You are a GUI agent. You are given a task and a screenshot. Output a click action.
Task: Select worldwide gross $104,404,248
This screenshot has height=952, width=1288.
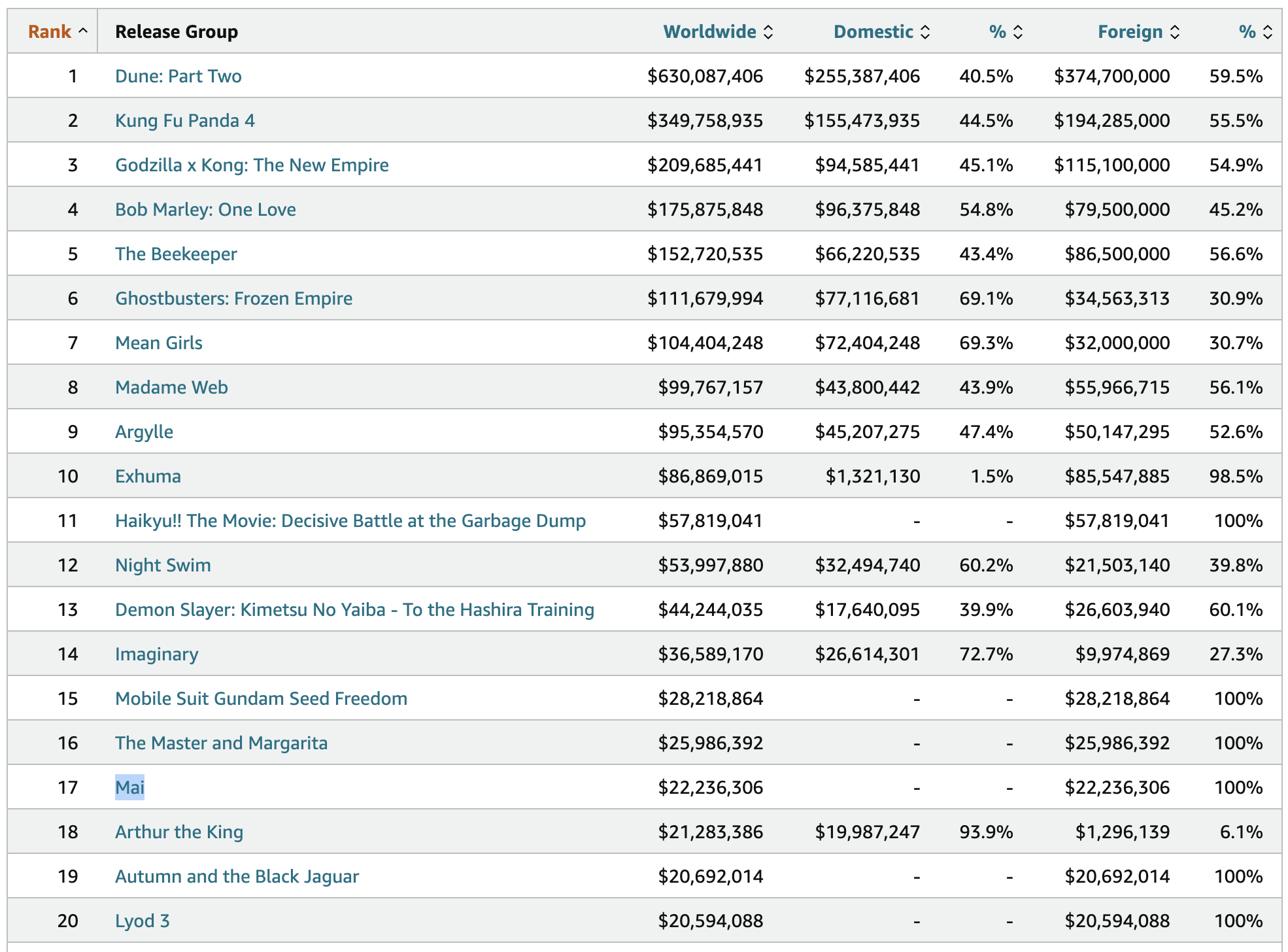pos(705,343)
